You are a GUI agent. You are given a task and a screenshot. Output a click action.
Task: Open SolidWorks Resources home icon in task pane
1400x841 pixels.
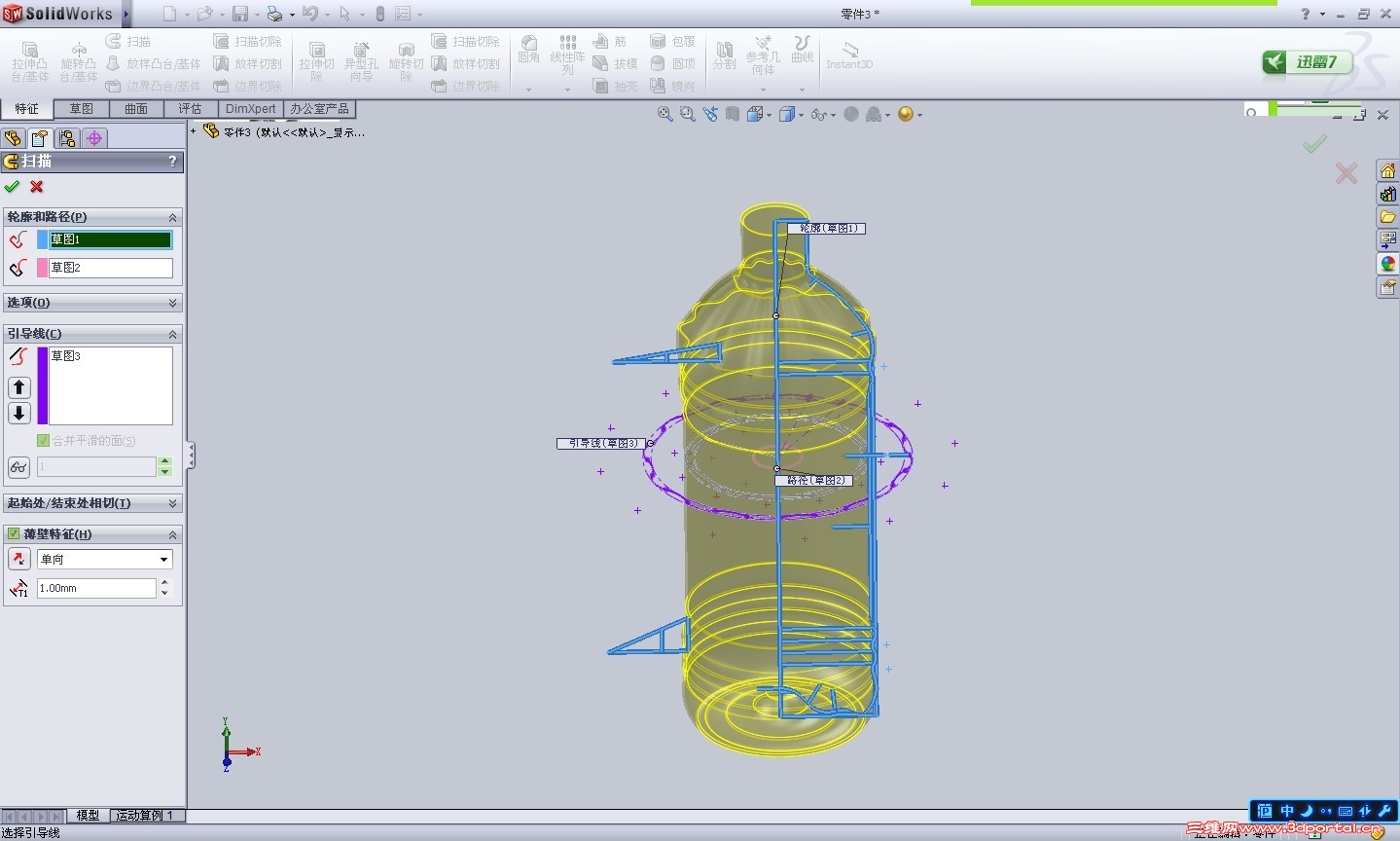(1387, 171)
